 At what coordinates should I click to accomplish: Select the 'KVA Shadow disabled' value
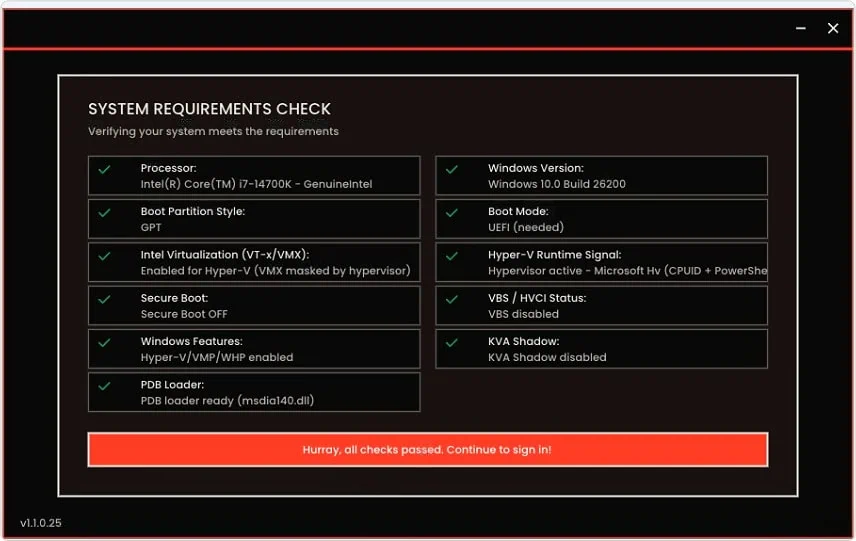(547, 357)
